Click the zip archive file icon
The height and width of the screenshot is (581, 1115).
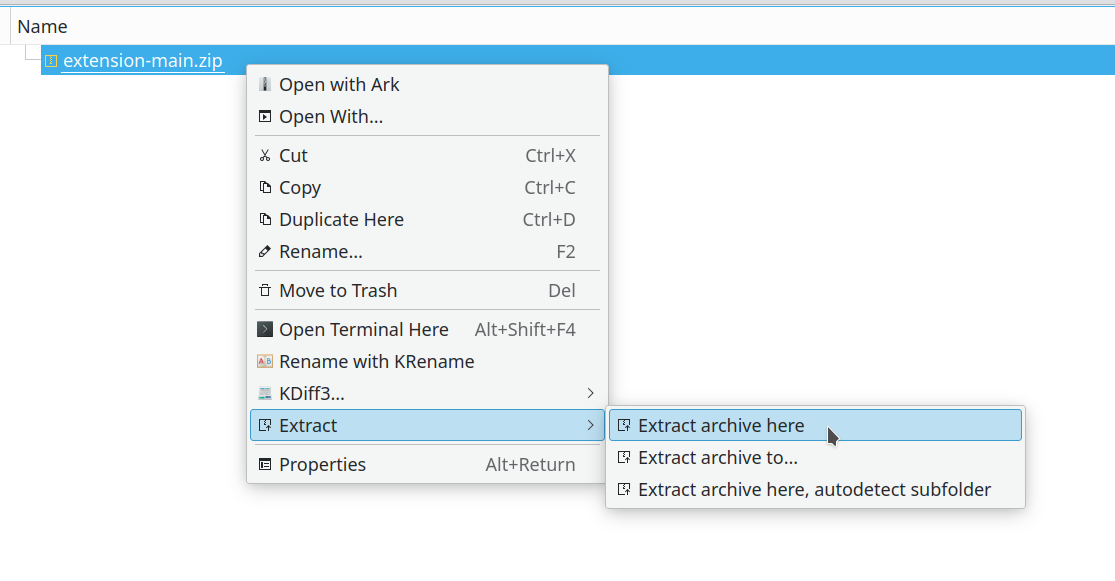[51, 61]
